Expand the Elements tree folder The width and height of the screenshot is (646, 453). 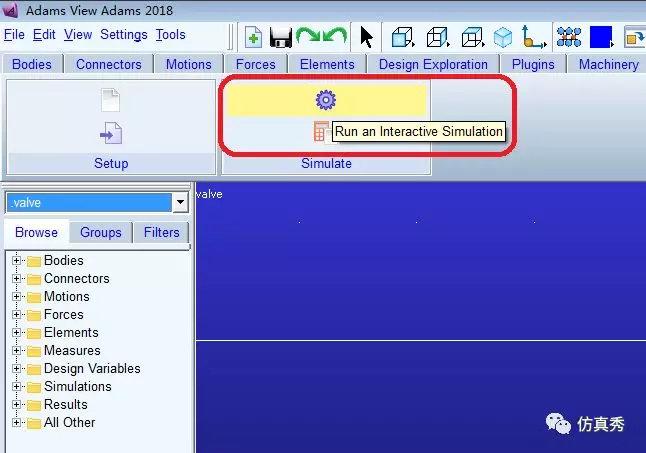[x=16, y=332]
